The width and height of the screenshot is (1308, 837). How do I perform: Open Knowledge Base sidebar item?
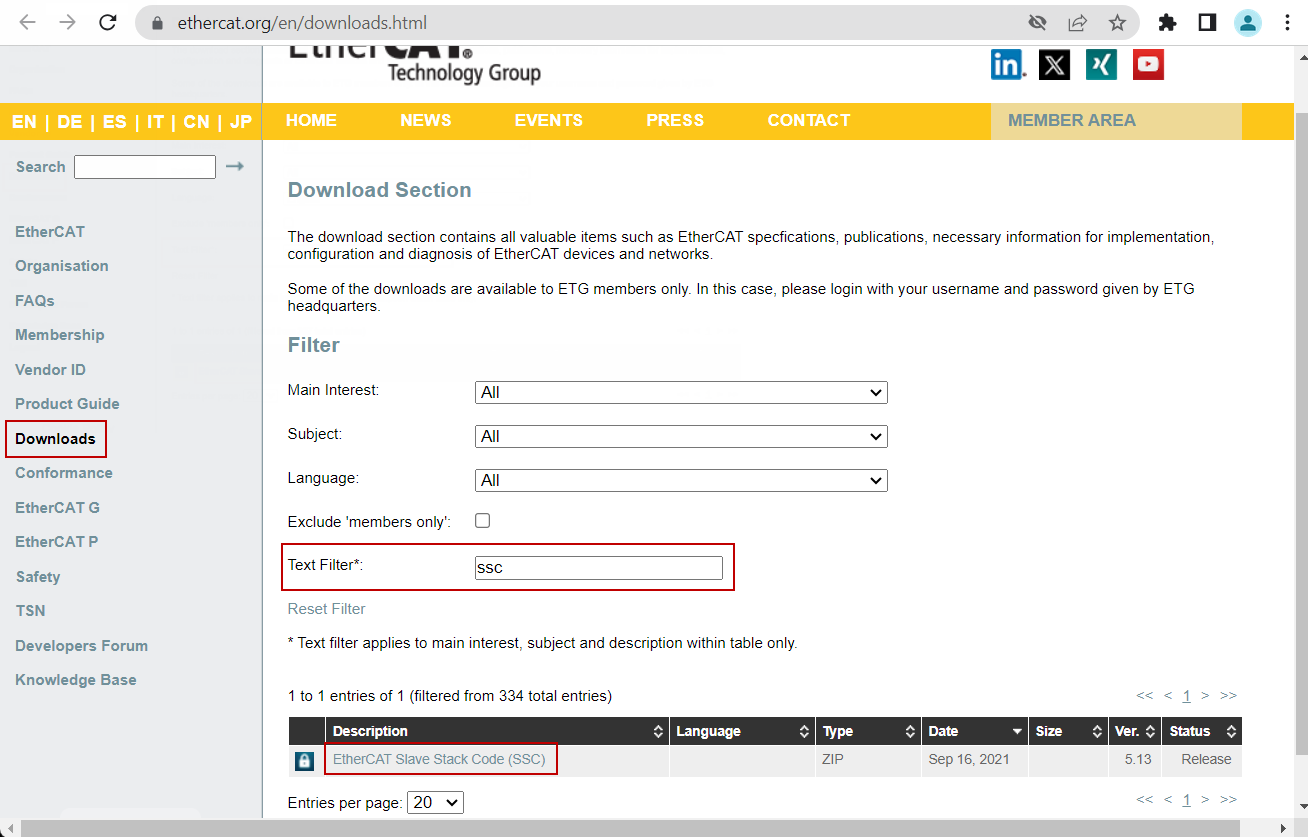[76, 680]
